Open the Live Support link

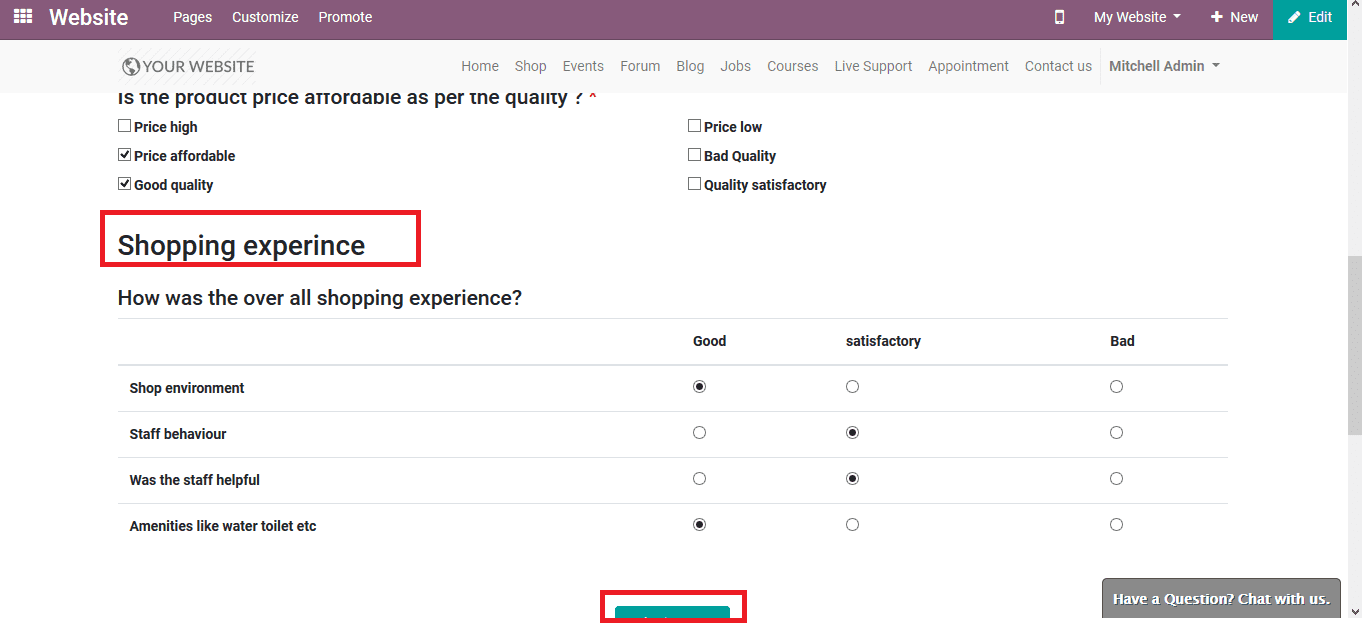(x=873, y=66)
